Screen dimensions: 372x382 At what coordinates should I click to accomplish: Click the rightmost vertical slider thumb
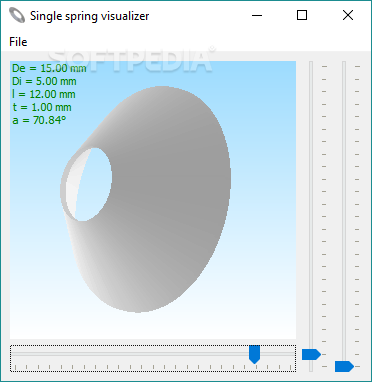344,366
